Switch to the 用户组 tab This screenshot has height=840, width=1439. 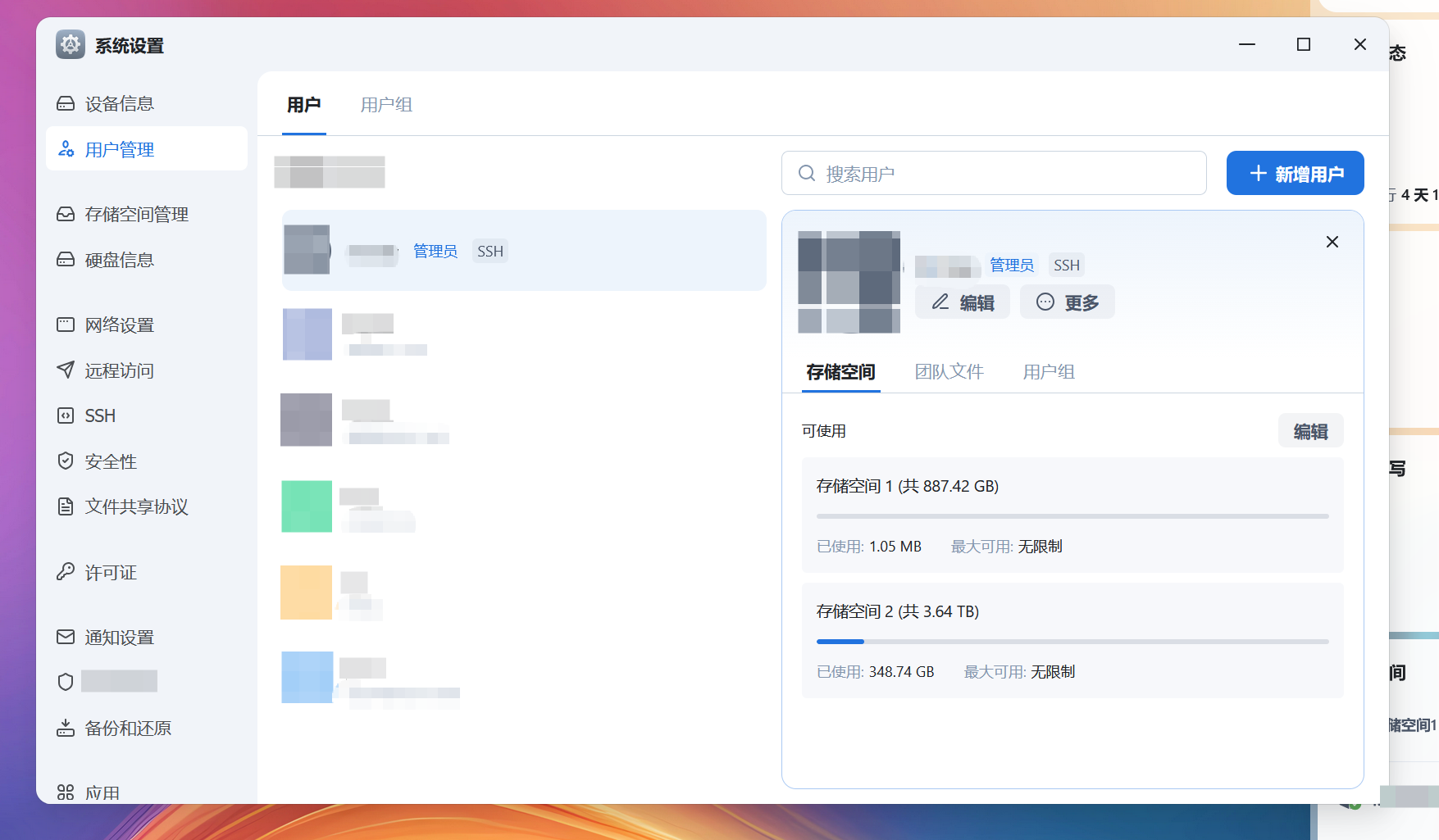(386, 104)
